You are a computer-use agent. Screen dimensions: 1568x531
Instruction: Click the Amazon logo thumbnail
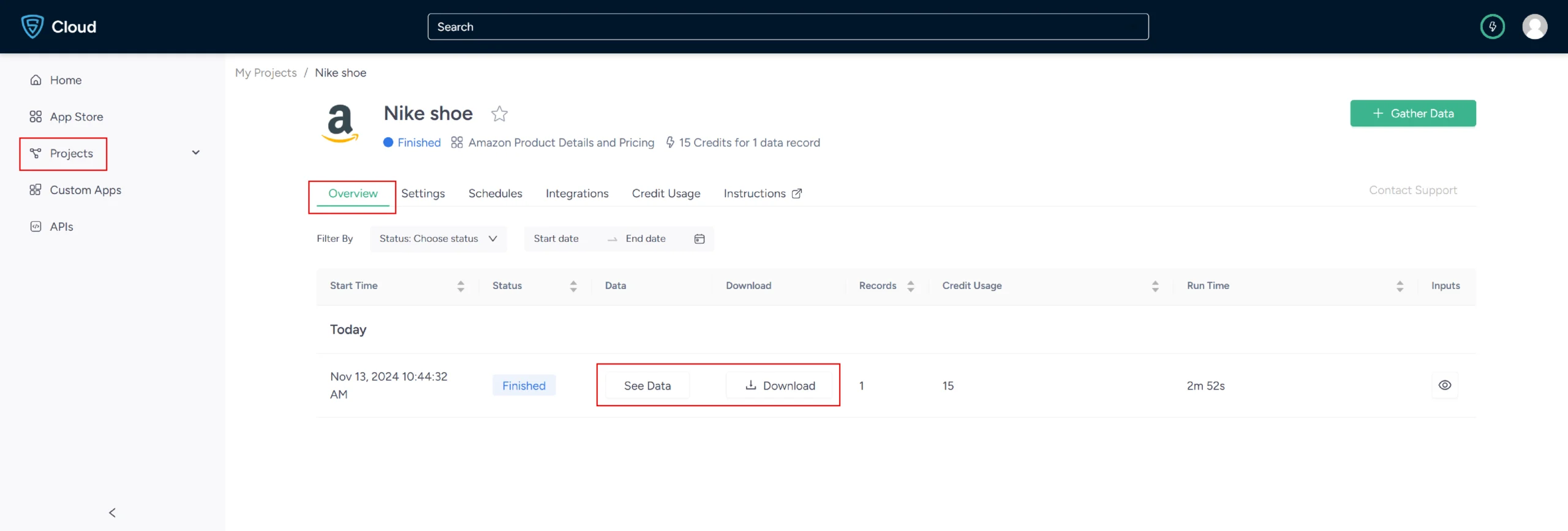(x=340, y=123)
